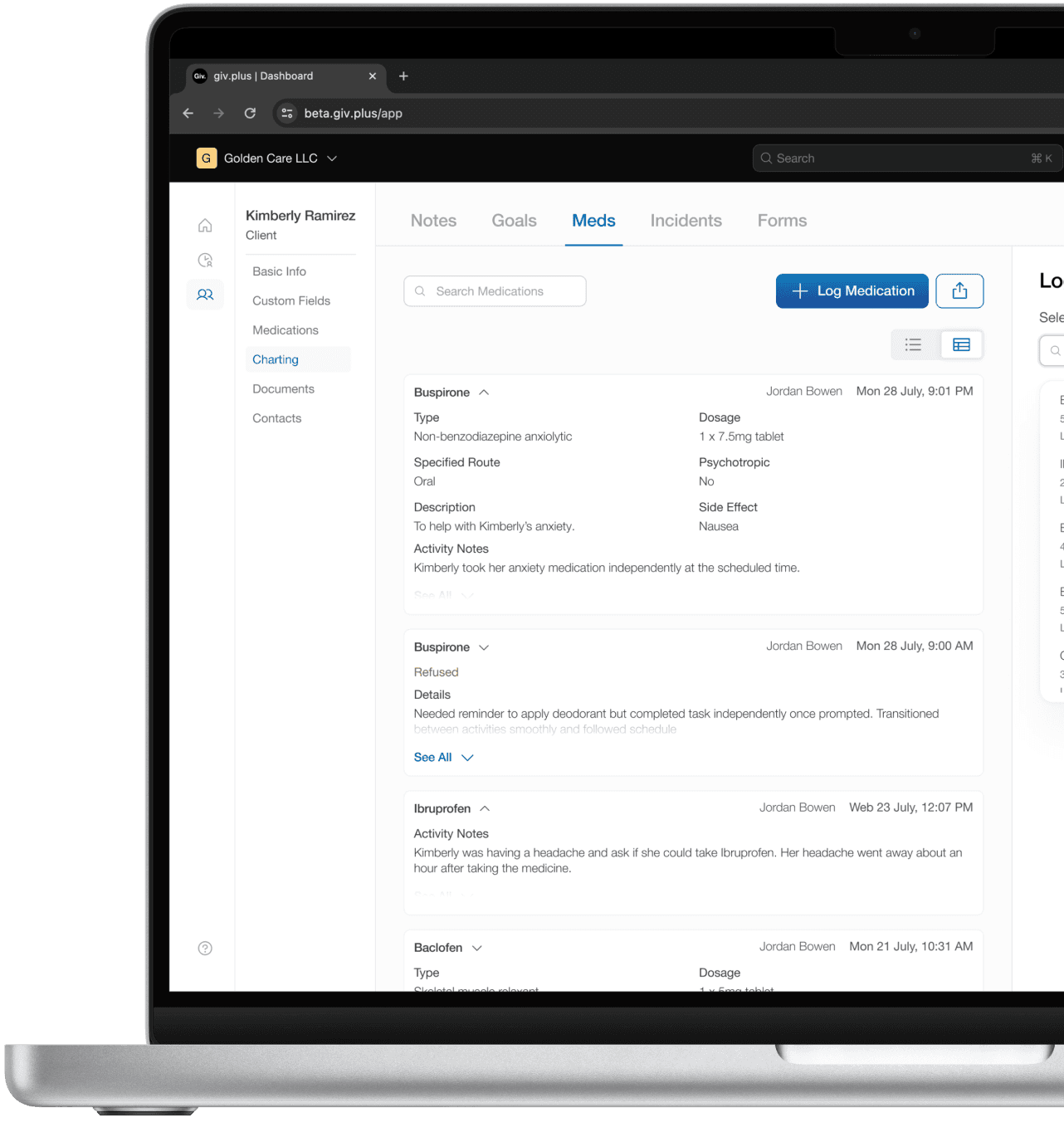
Task: Click the Mon 28 July, 9:00 AM timestamp
Action: coord(915,646)
